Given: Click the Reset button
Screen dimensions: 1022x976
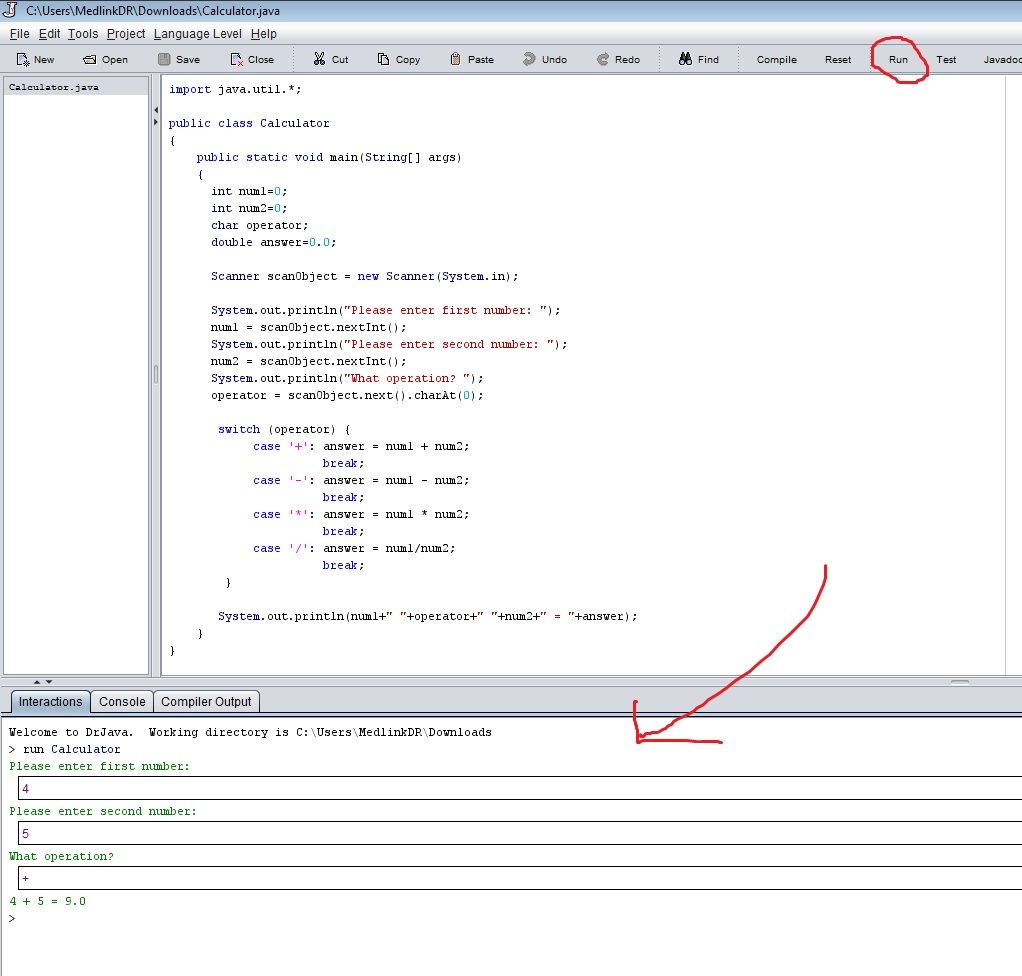Looking at the screenshot, I should [x=838, y=59].
